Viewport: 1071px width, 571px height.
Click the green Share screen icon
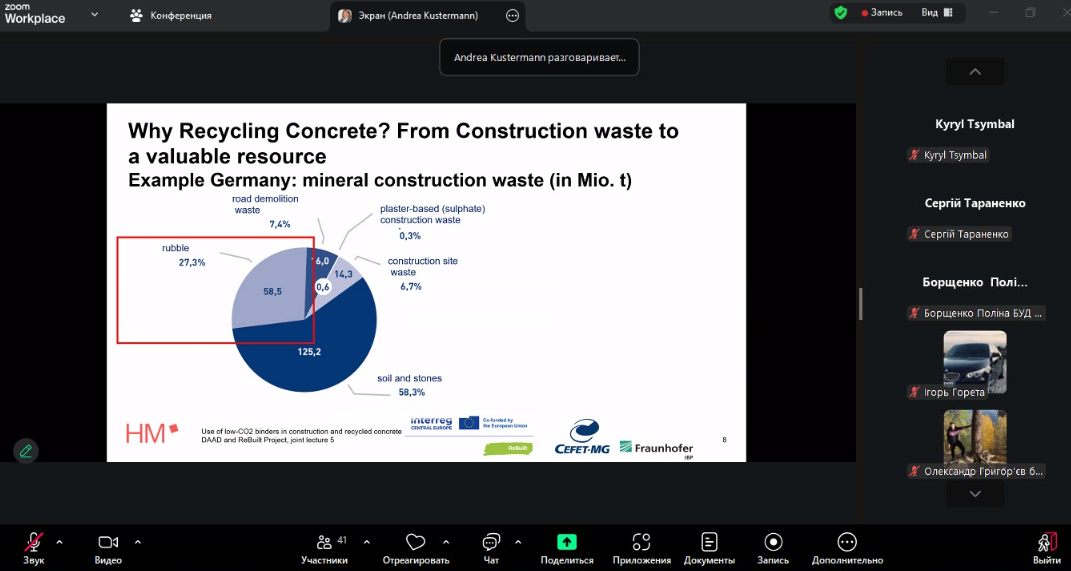[x=567, y=542]
